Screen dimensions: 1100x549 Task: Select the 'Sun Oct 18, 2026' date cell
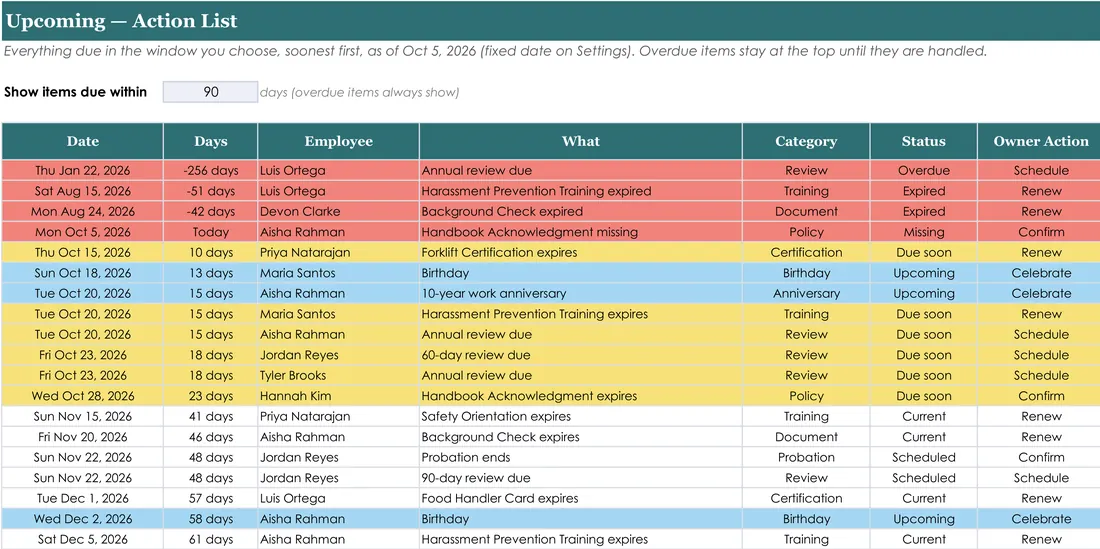click(83, 273)
